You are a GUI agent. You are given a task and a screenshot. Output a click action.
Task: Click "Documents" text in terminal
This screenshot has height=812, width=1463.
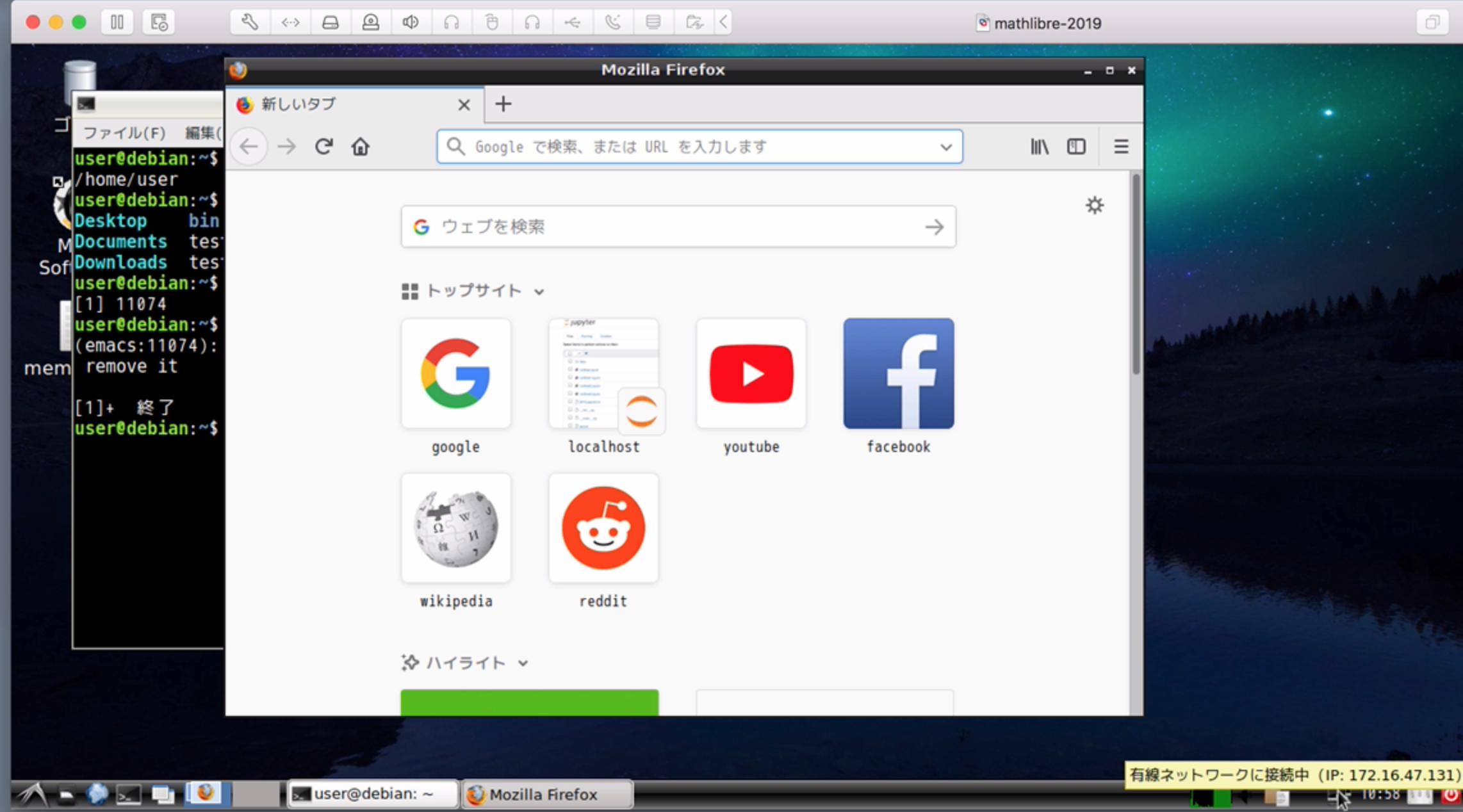pyautogui.click(x=120, y=241)
